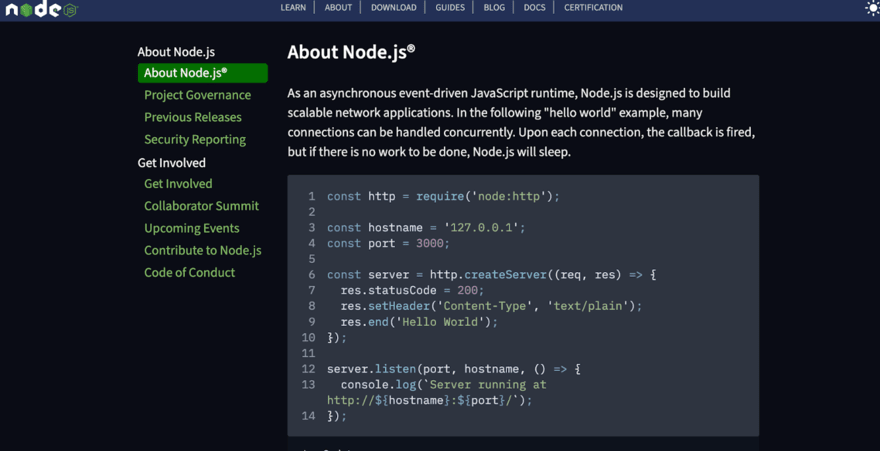Image resolution: width=880 pixels, height=451 pixels.
Task: Click code line with res.setHeader
Action: click(x=491, y=306)
